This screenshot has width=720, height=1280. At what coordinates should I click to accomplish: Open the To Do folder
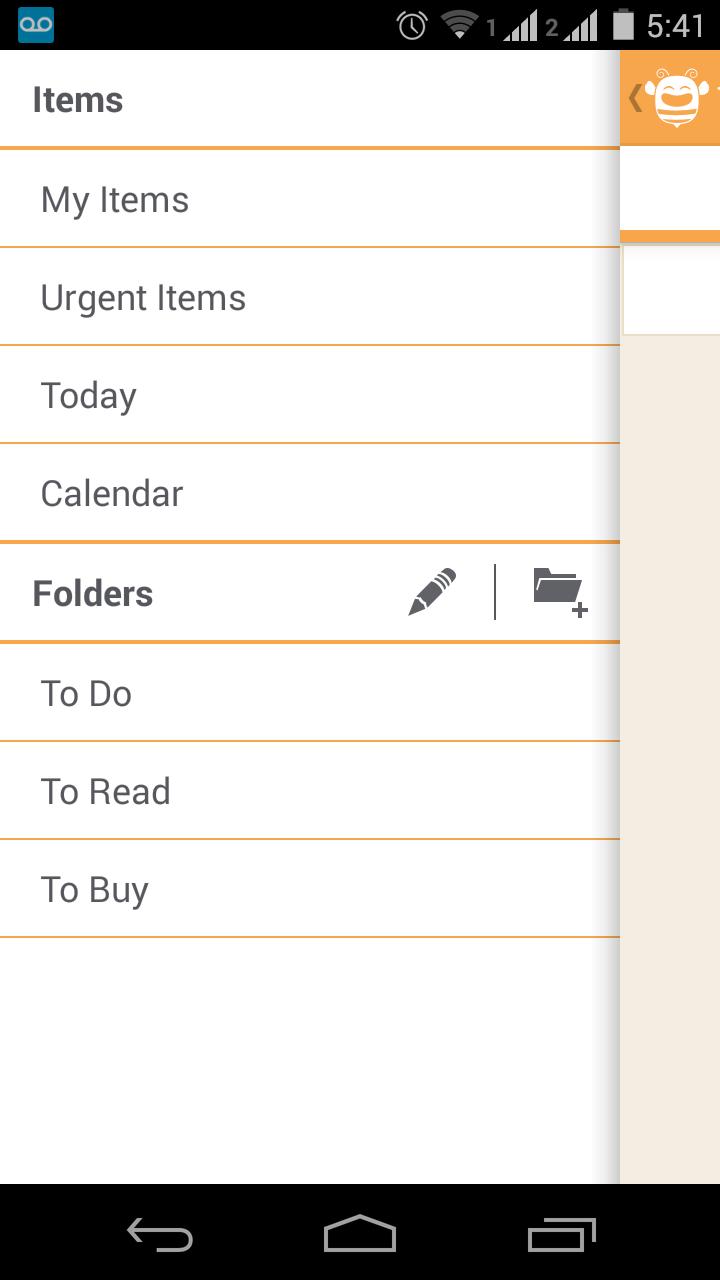coord(86,694)
